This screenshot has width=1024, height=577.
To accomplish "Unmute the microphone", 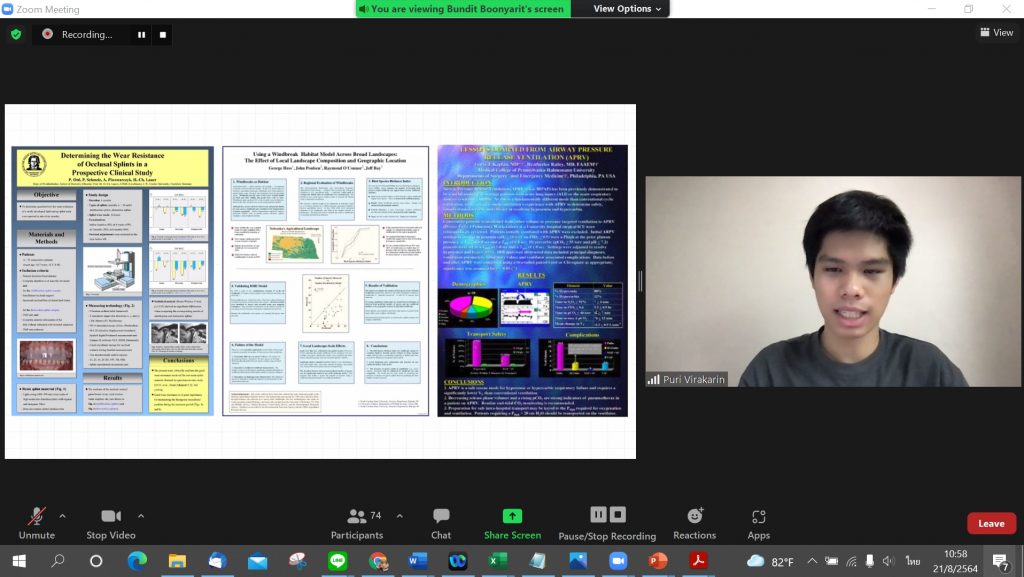I will coord(37,522).
